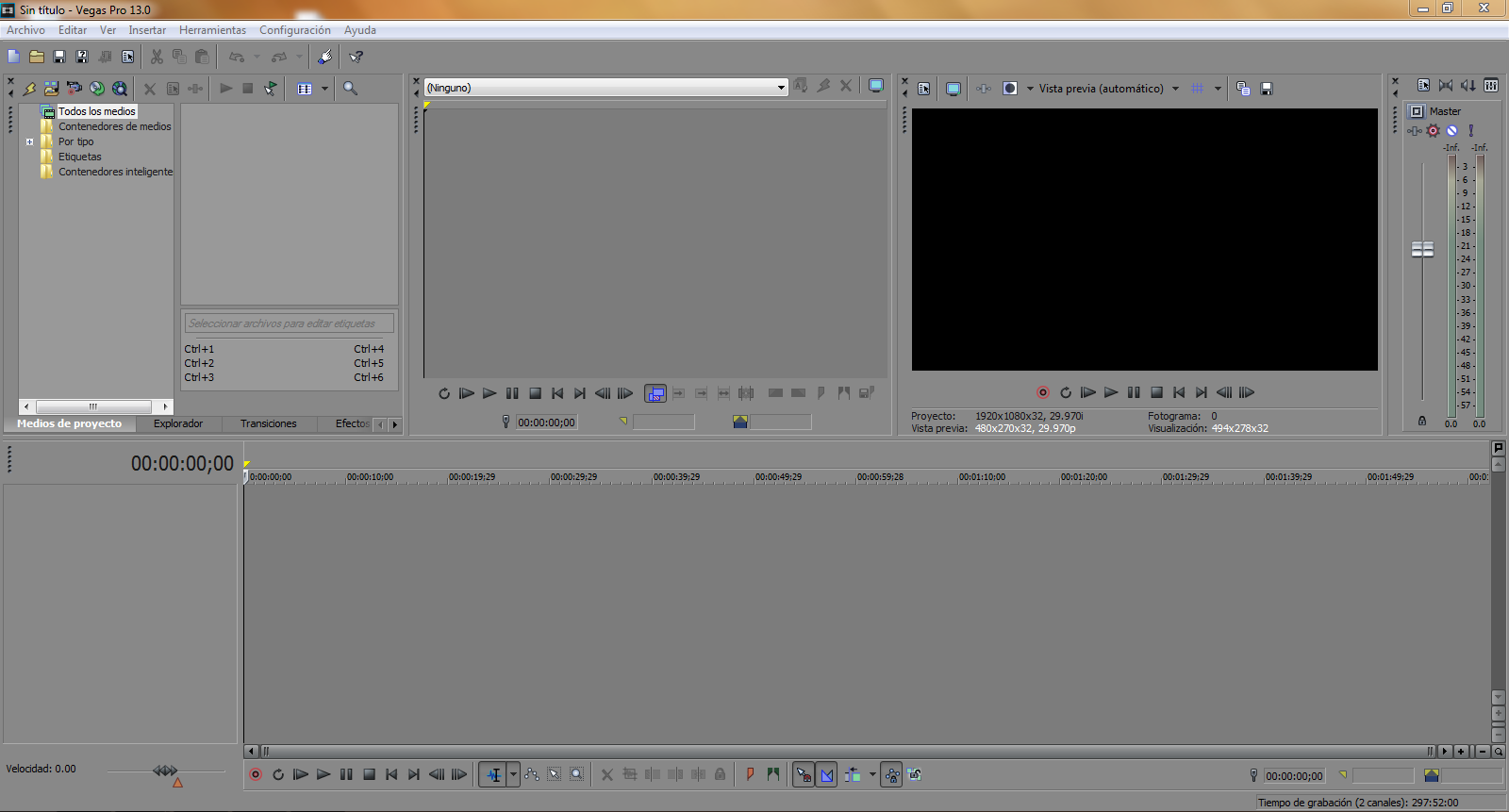1509x812 pixels.
Task: Open the video preview properties icon
Action: click(924, 89)
